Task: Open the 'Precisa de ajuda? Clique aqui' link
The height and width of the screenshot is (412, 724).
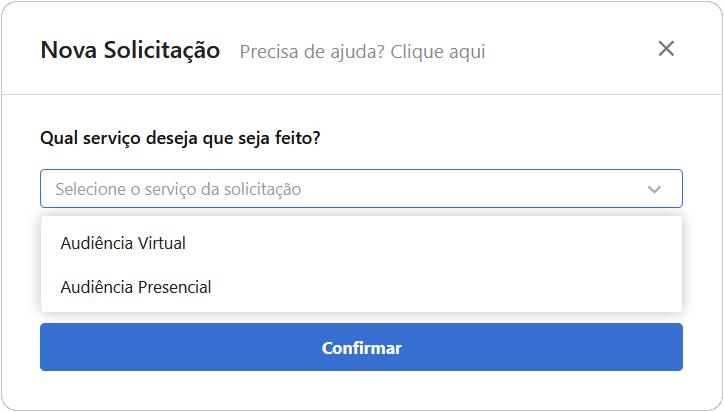Action: pyautogui.click(x=362, y=51)
